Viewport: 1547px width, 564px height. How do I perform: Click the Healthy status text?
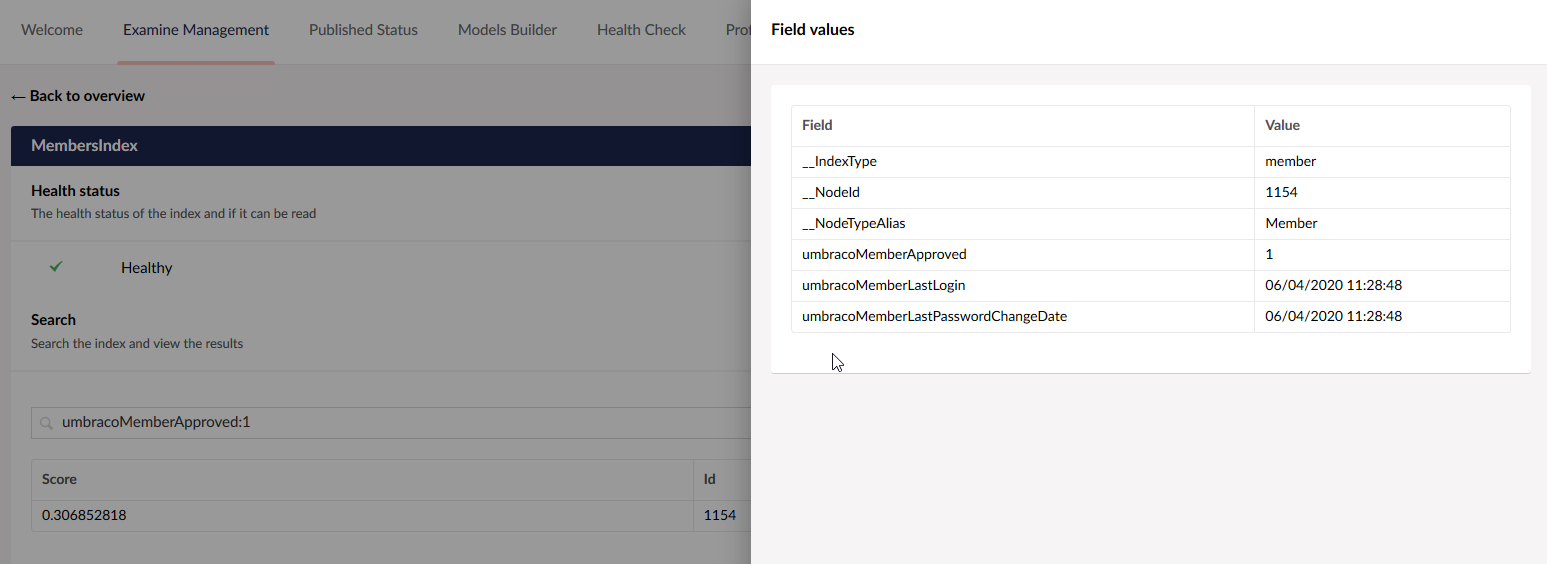(x=147, y=267)
